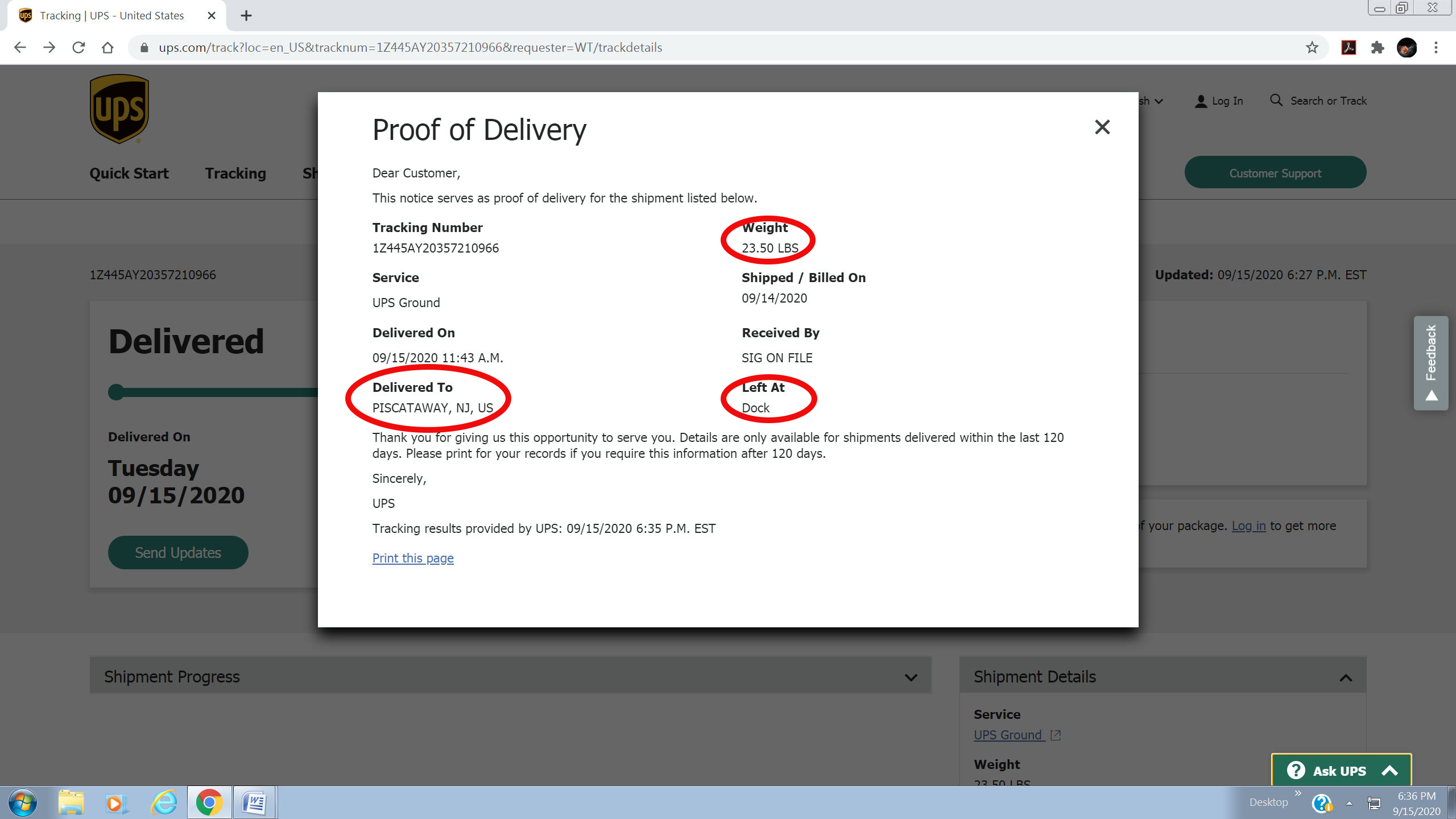This screenshot has height=819, width=1456.
Task: Click the Log in link in package notice
Action: (1248, 526)
